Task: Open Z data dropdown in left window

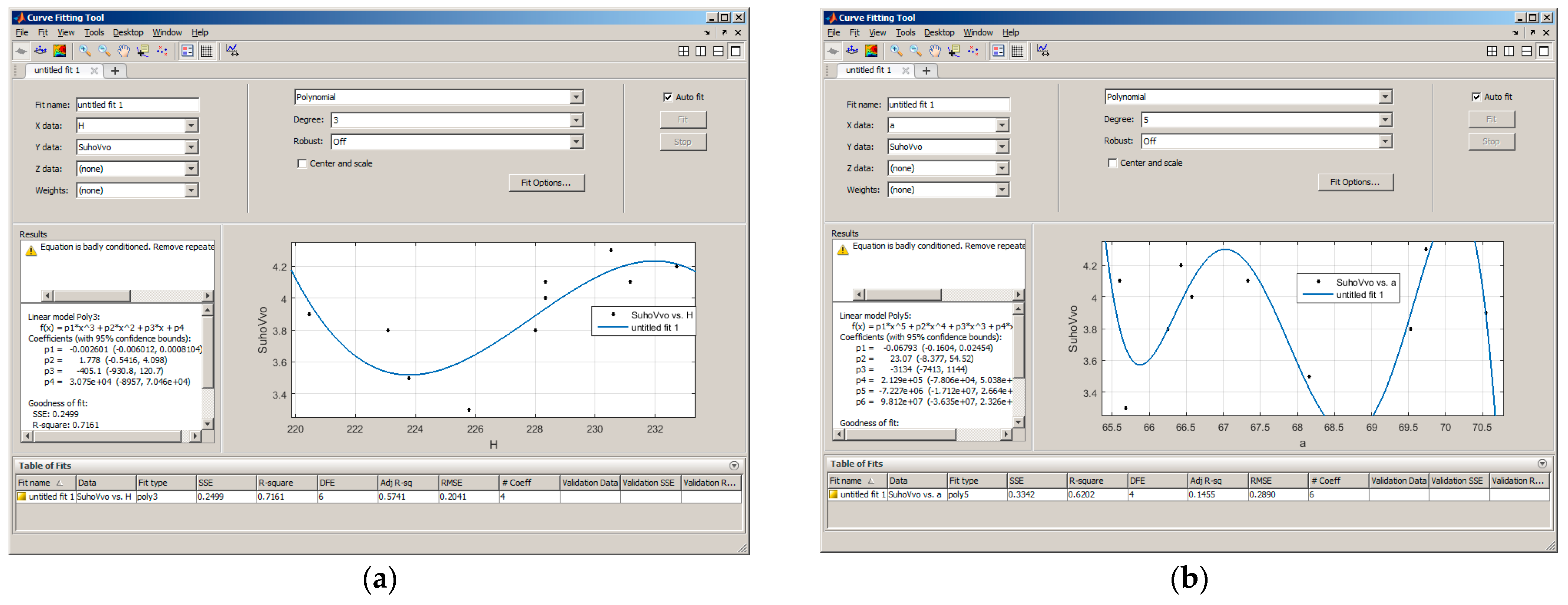Action: pos(191,169)
